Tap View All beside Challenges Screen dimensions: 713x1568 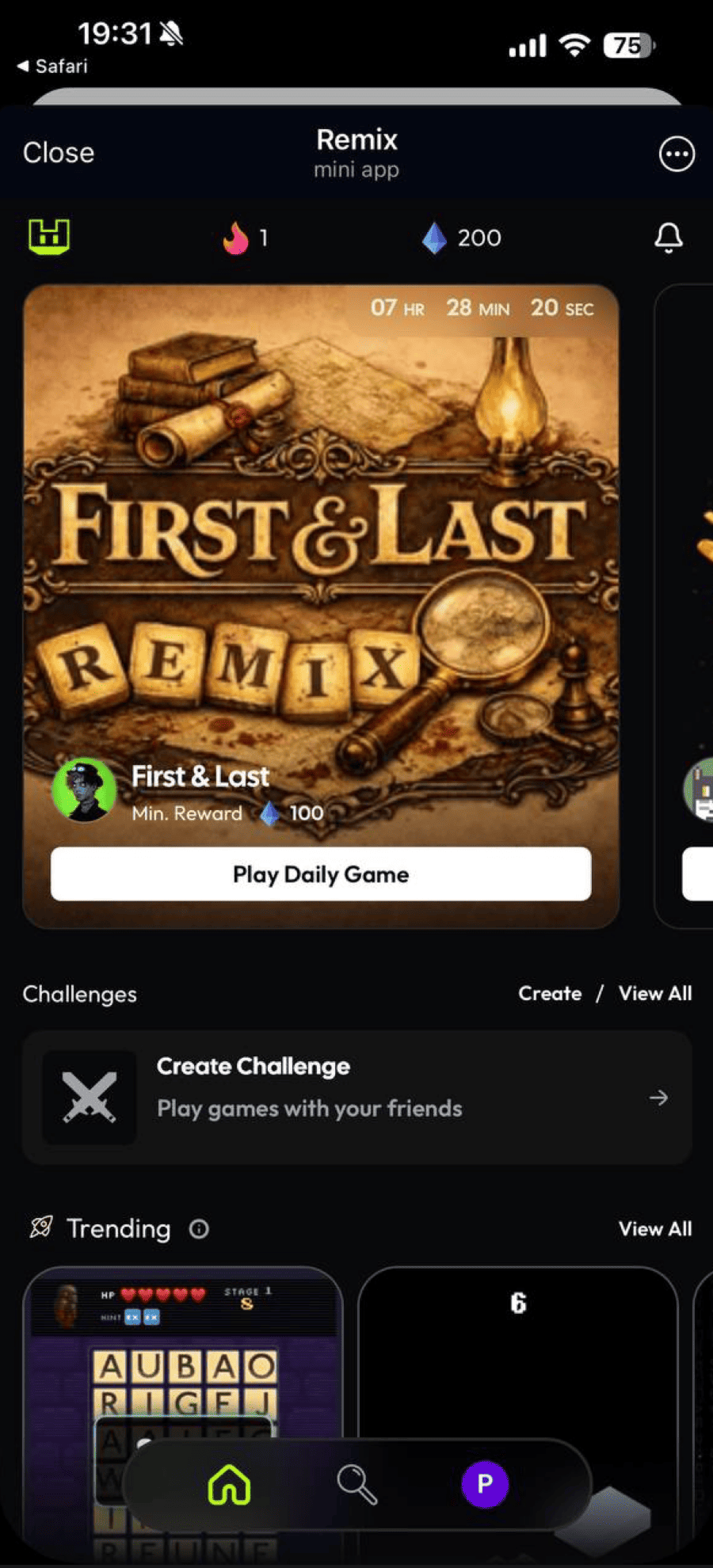[655, 994]
